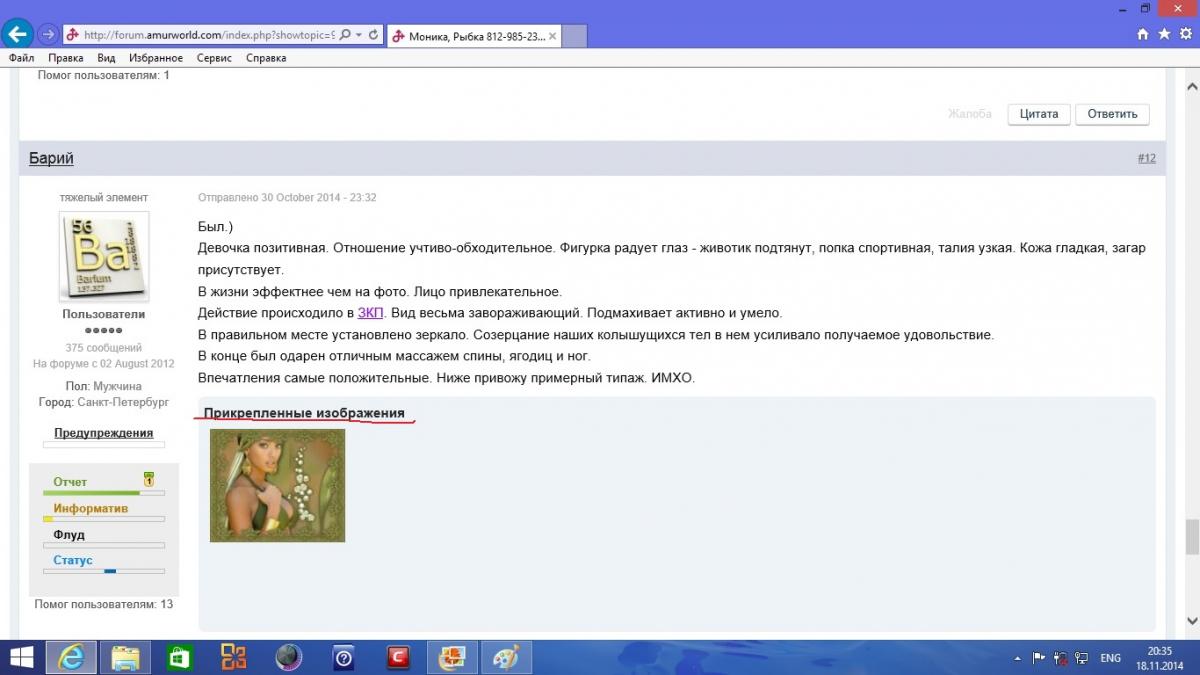The image size is (1200, 675).
Task: Refresh the page with reload icon
Action: (x=374, y=34)
